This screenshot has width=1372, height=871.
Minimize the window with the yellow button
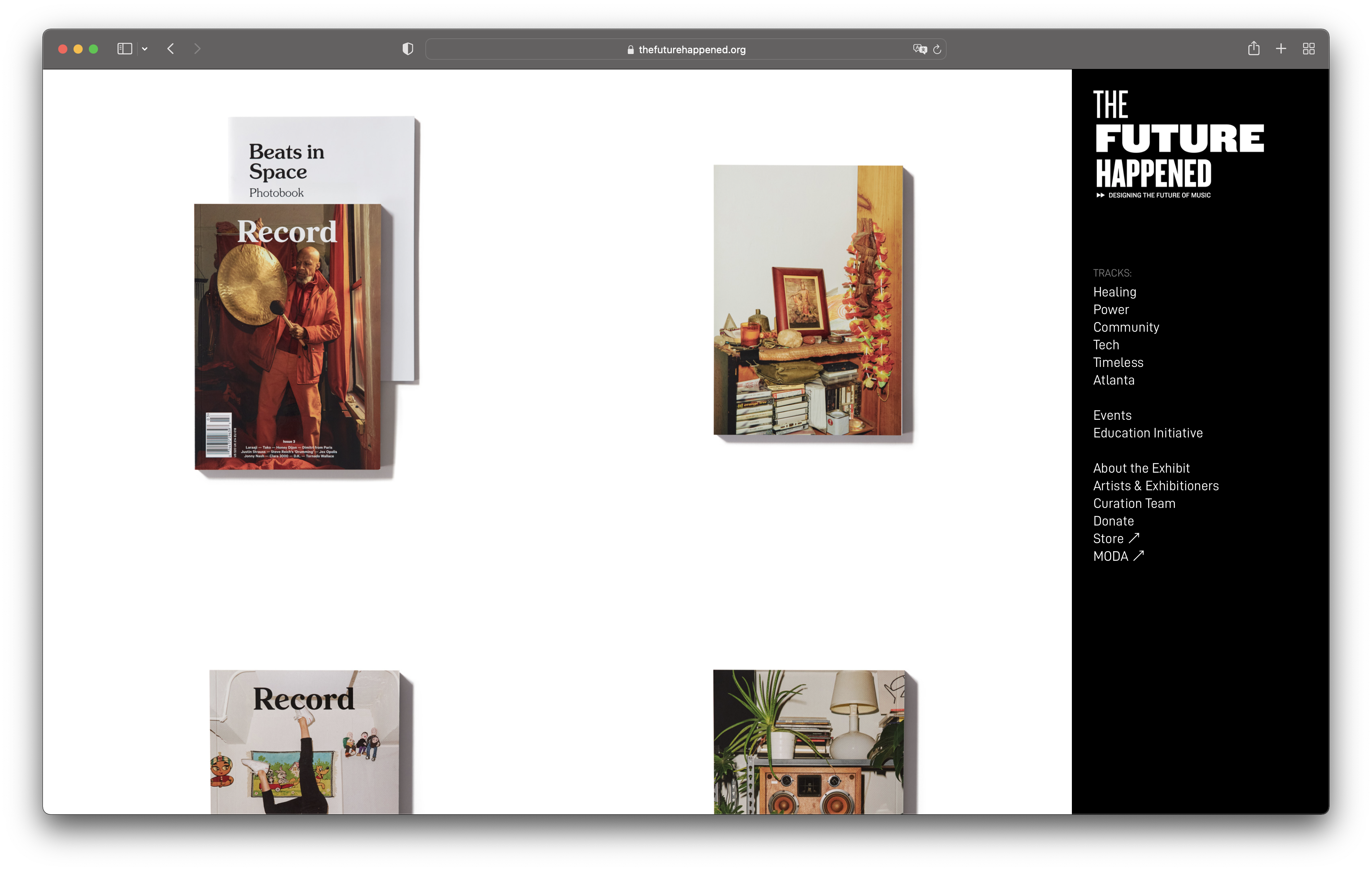pos(78,49)
